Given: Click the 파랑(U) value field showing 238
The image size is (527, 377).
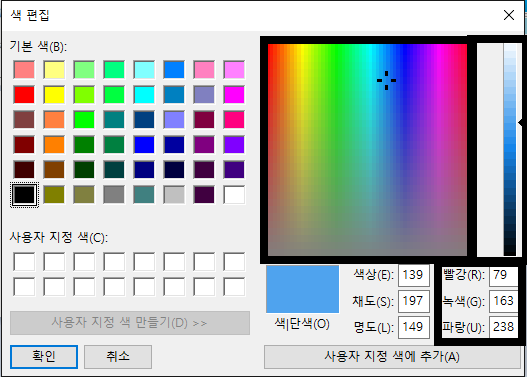Looking at the screenshot, I should 503,327.
